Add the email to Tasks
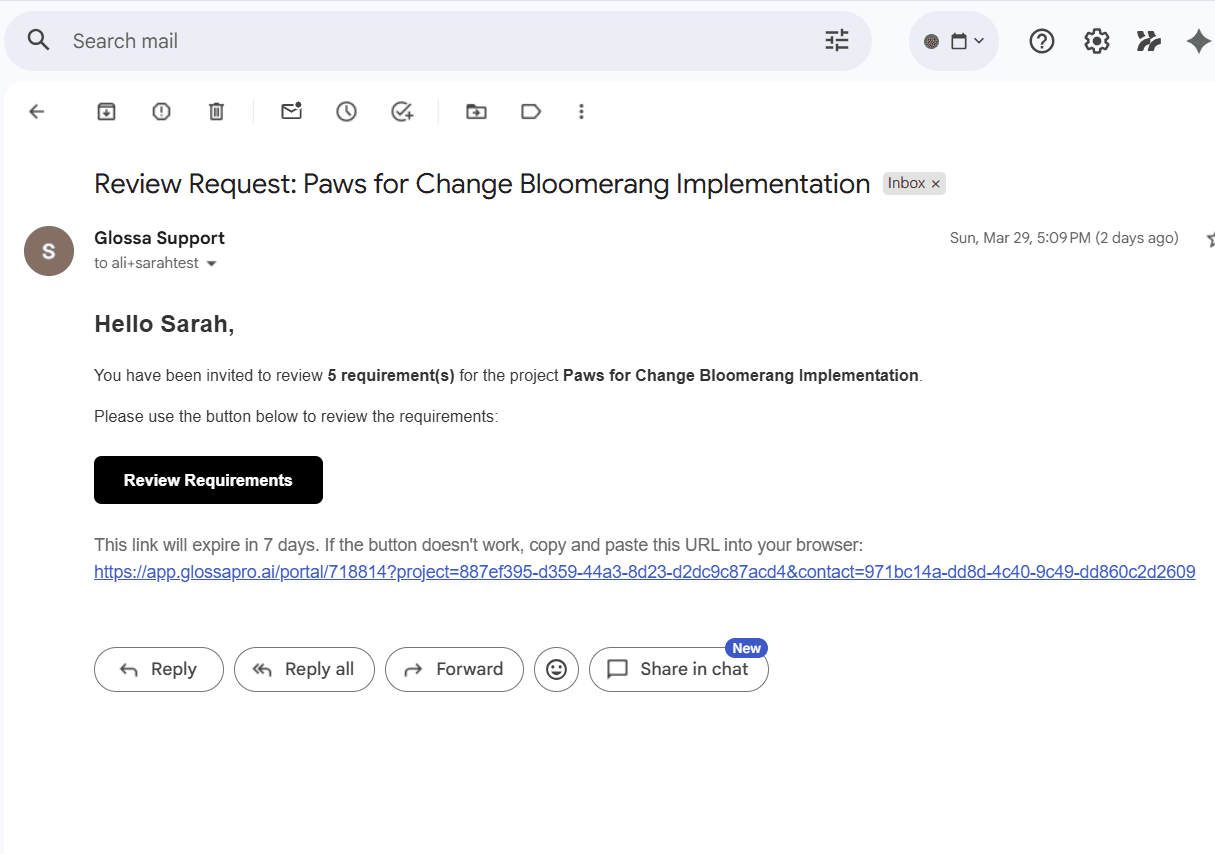Viewport: 1215px width, 854px height. tap(402, 111)
